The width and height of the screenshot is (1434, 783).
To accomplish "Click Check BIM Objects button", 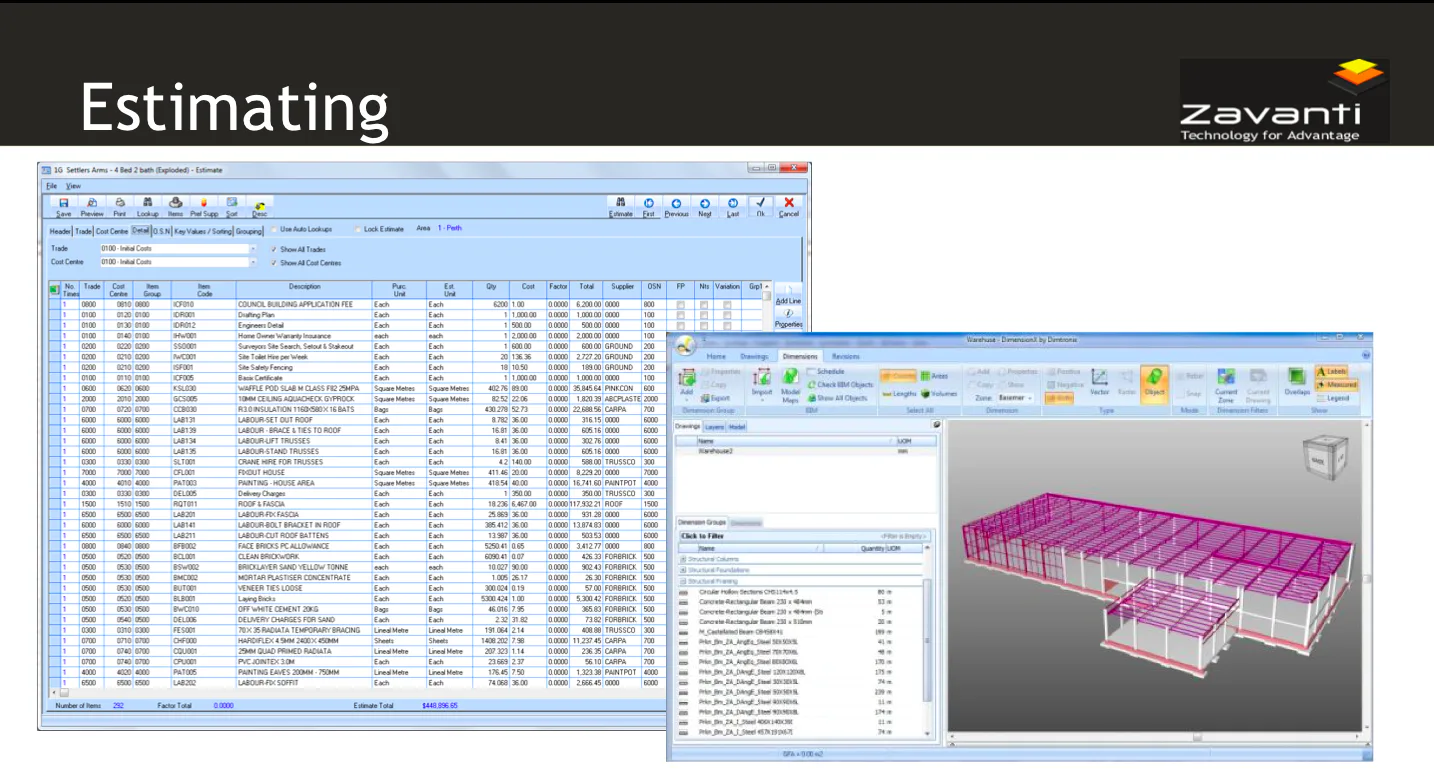I will click(840, 385).
